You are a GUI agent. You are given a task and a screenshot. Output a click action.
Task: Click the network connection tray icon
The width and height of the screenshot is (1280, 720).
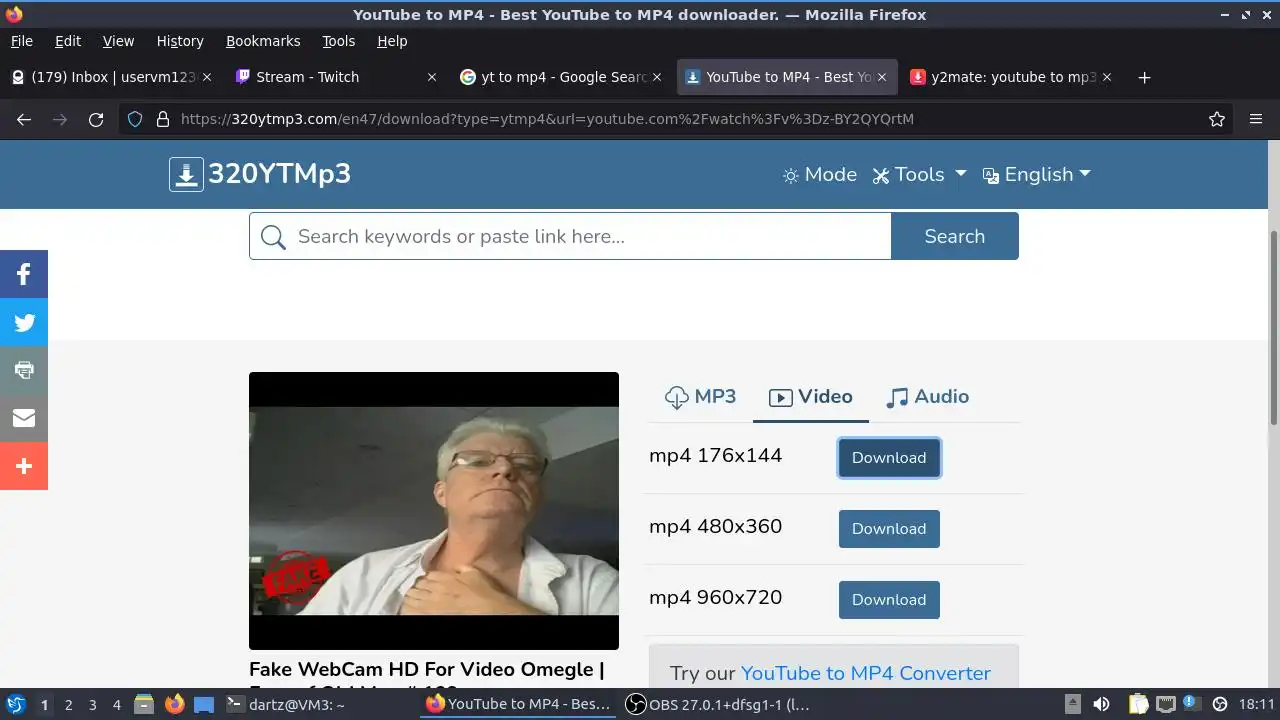[x=1164, y=704]
